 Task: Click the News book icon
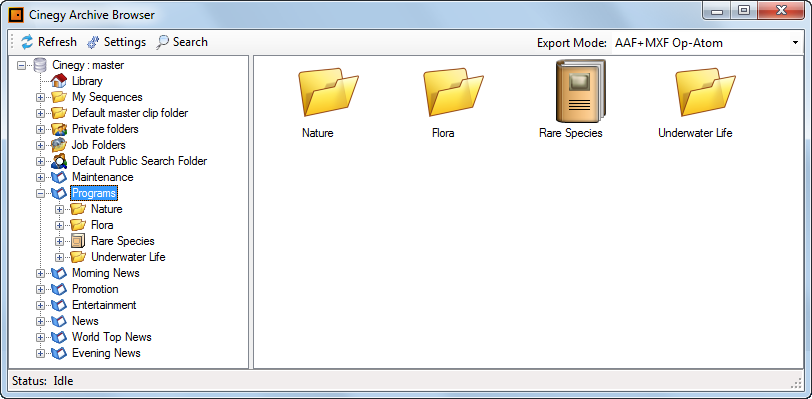point(59,321)
